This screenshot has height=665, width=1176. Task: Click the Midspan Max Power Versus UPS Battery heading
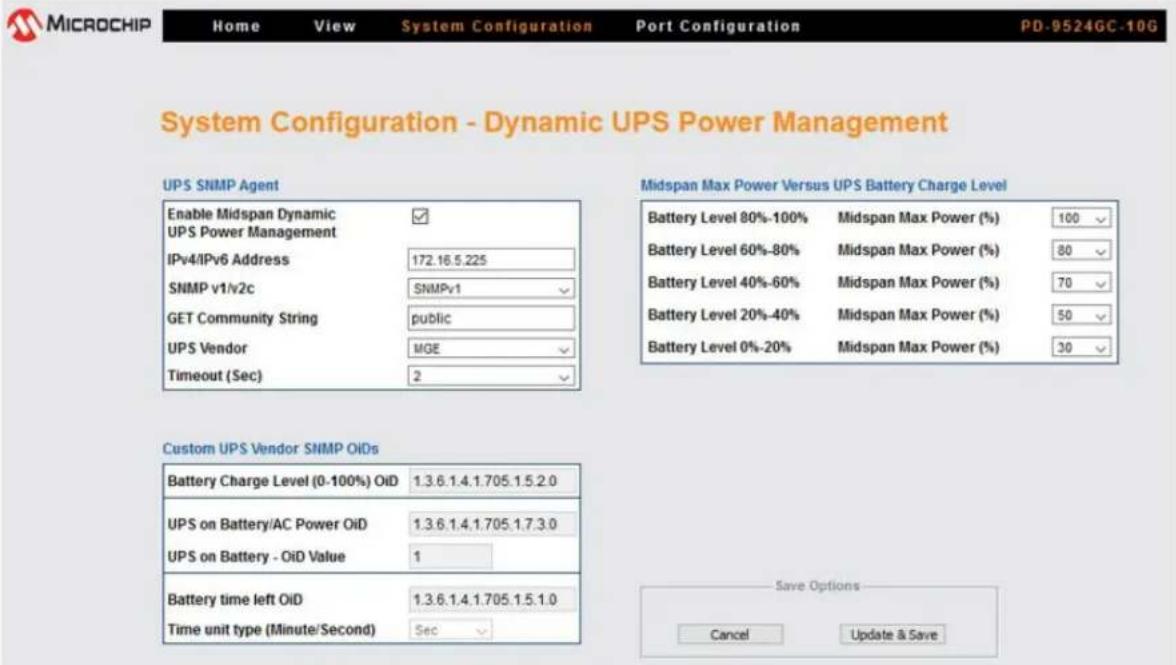point(824,185)
